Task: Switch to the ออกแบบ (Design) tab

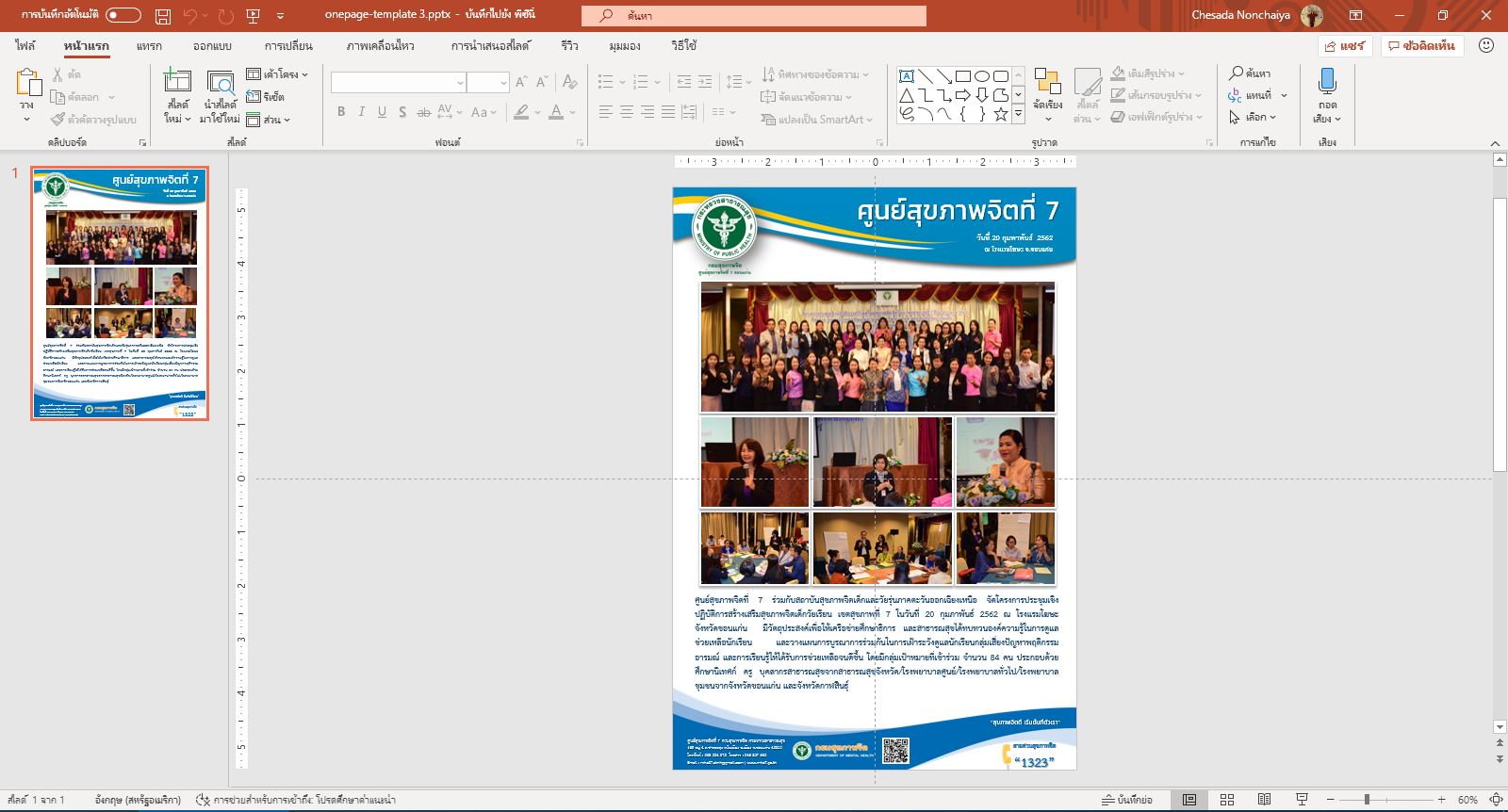Action: pyautogui.click(x=212, y=45)
